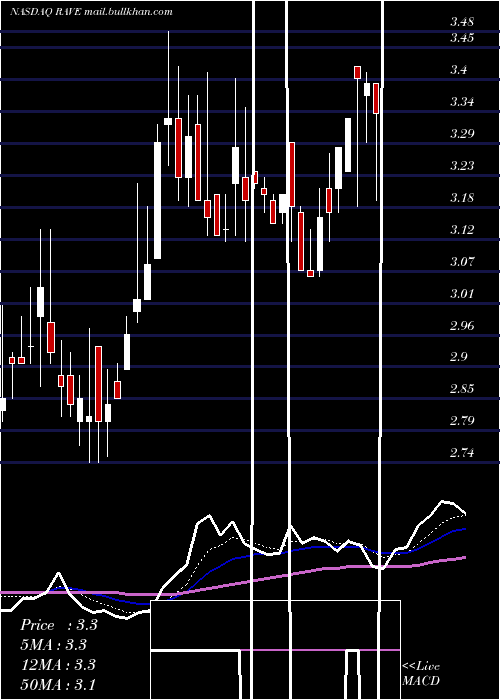This screenshot has height=700, width=500.
Task: Select the 3.48 price axis label
Action: 462,22
